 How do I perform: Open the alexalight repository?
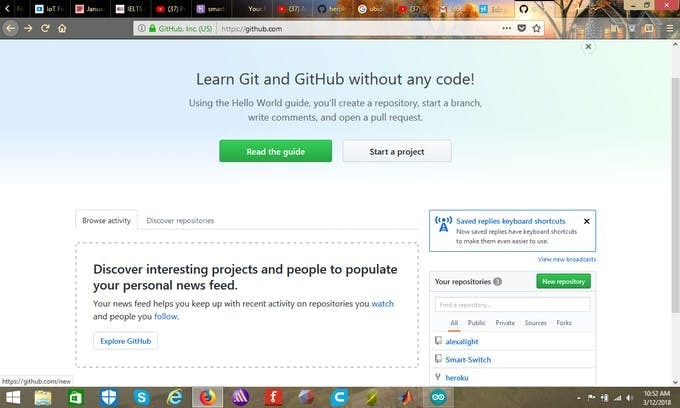[x=462, y=342]
